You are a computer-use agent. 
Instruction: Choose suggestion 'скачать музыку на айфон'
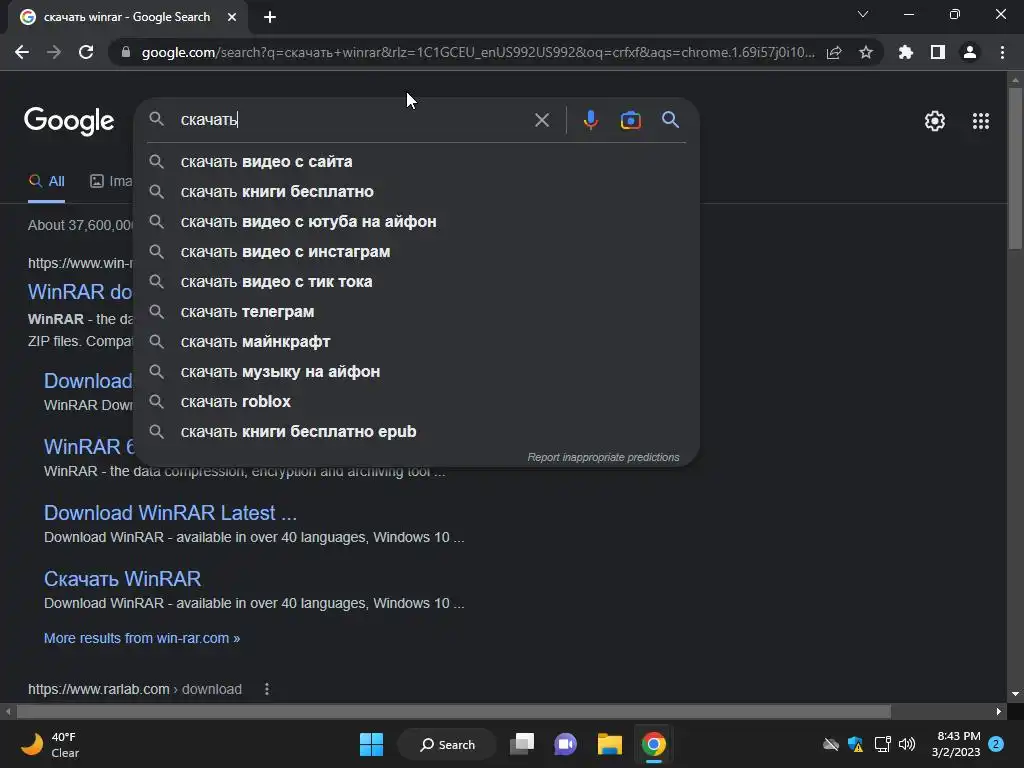coord(417,372)
